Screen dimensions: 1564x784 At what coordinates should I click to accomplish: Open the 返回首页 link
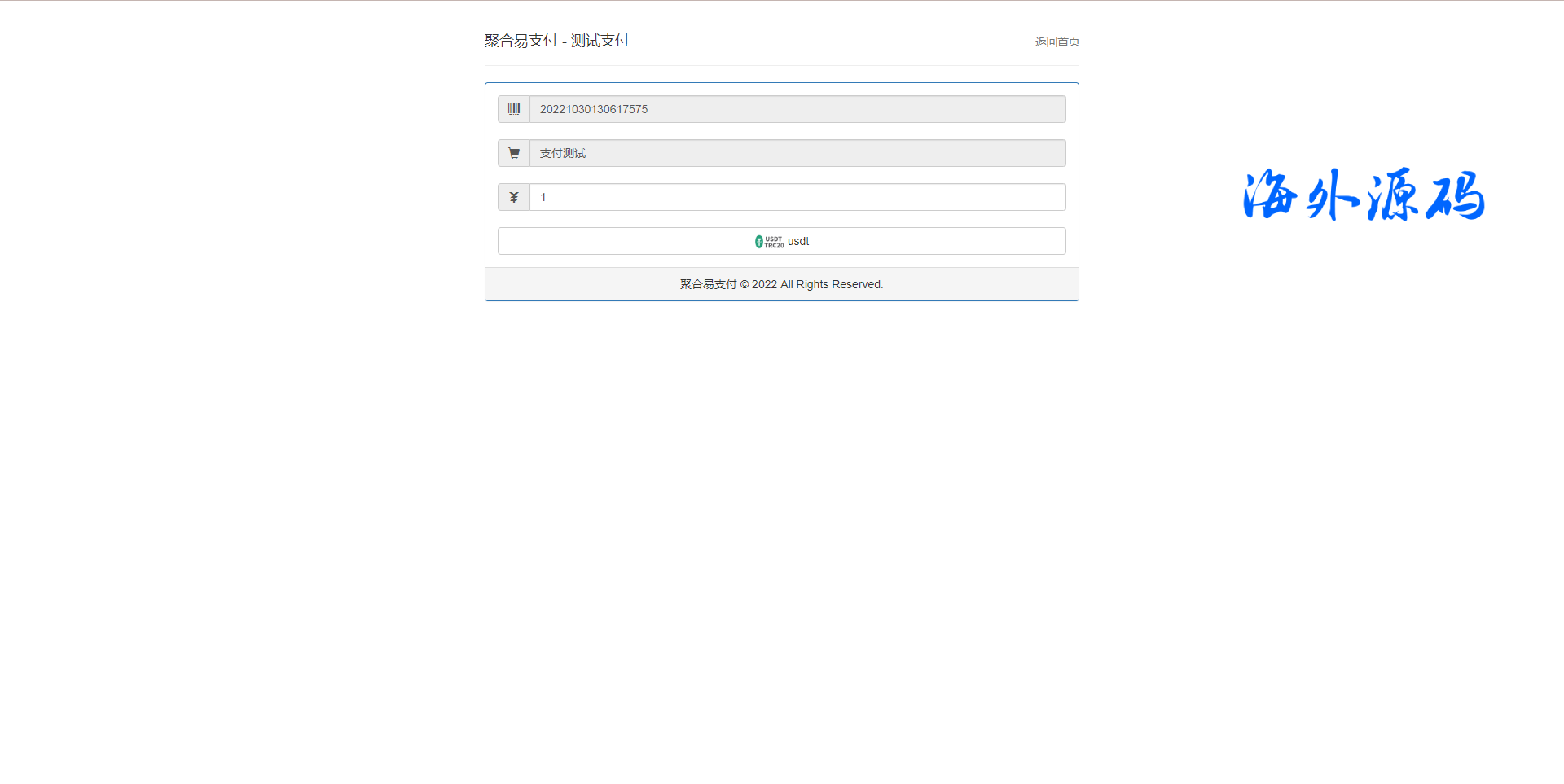coord(1057,42)
